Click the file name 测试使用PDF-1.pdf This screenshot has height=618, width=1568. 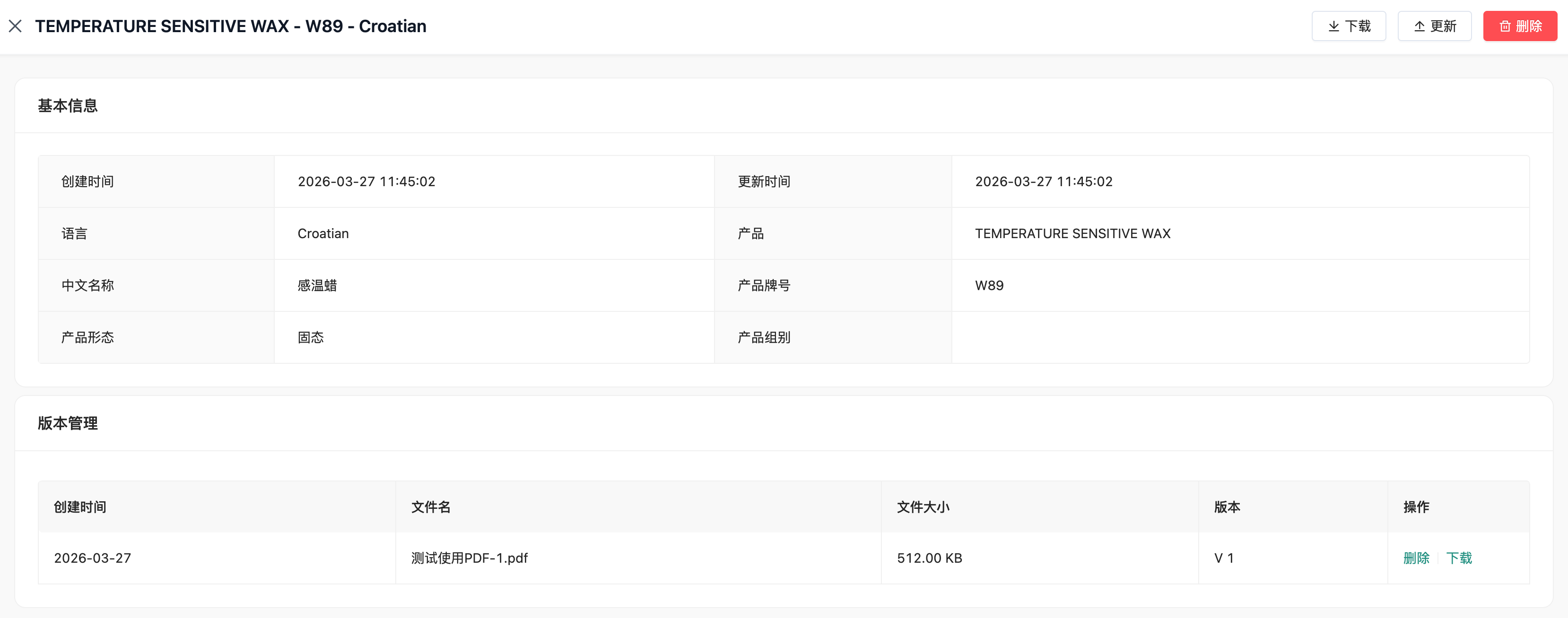pos(469,558)
